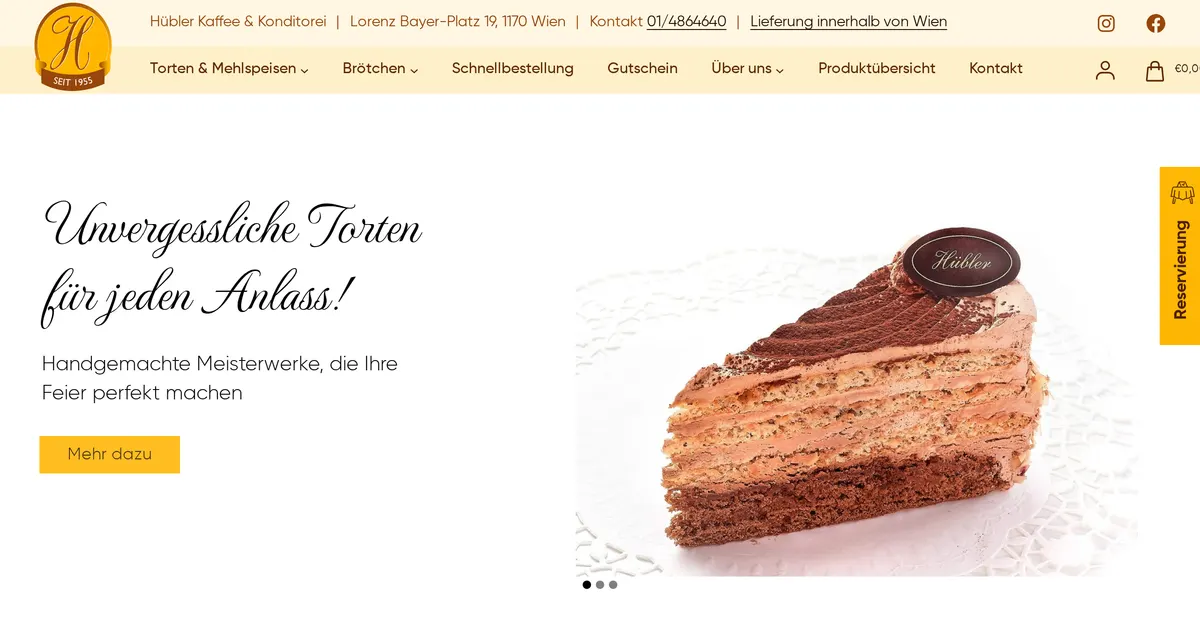The width and height of the screenshot is (1200, 630).
Task: Click the Hübler logo seit 1955
Action: tap(73, 46)
